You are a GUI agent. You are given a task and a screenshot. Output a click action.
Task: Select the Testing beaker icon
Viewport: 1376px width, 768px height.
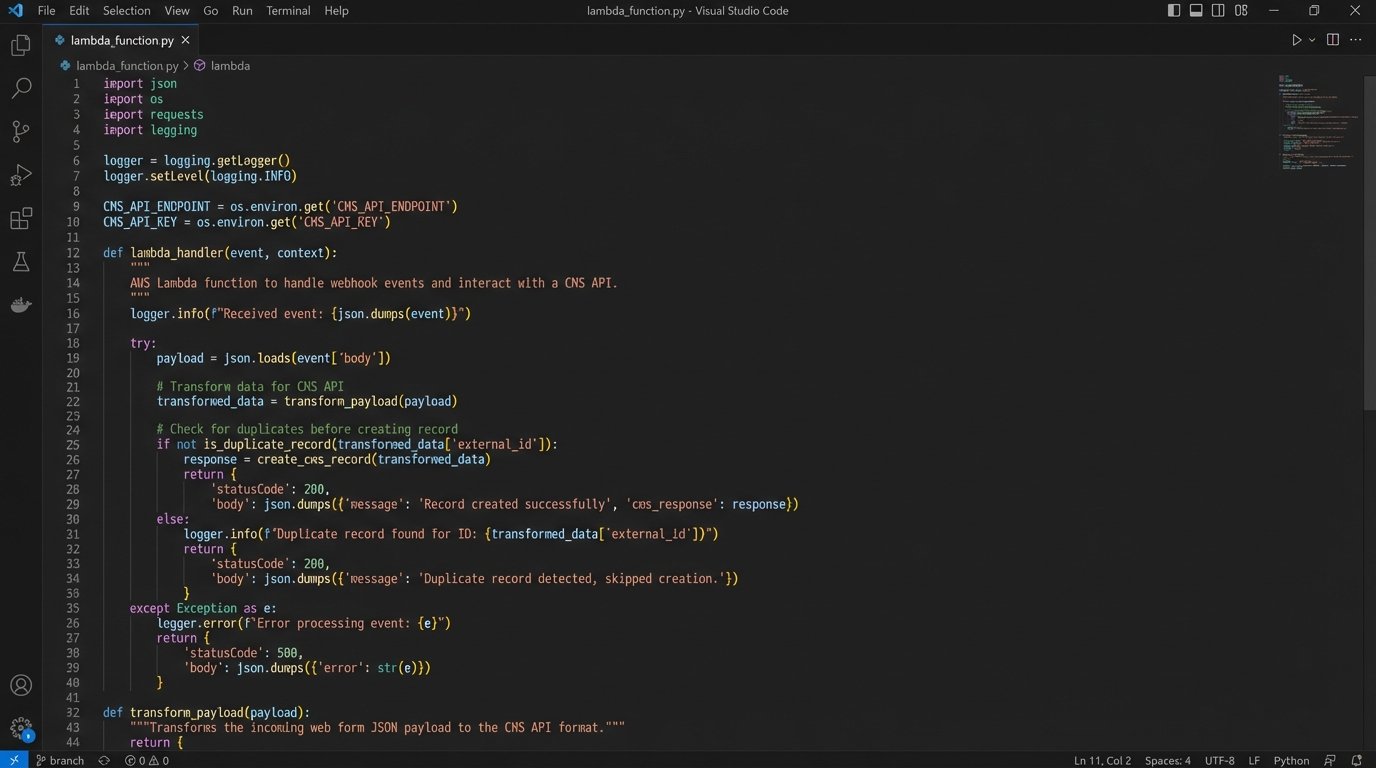point(21,261)
